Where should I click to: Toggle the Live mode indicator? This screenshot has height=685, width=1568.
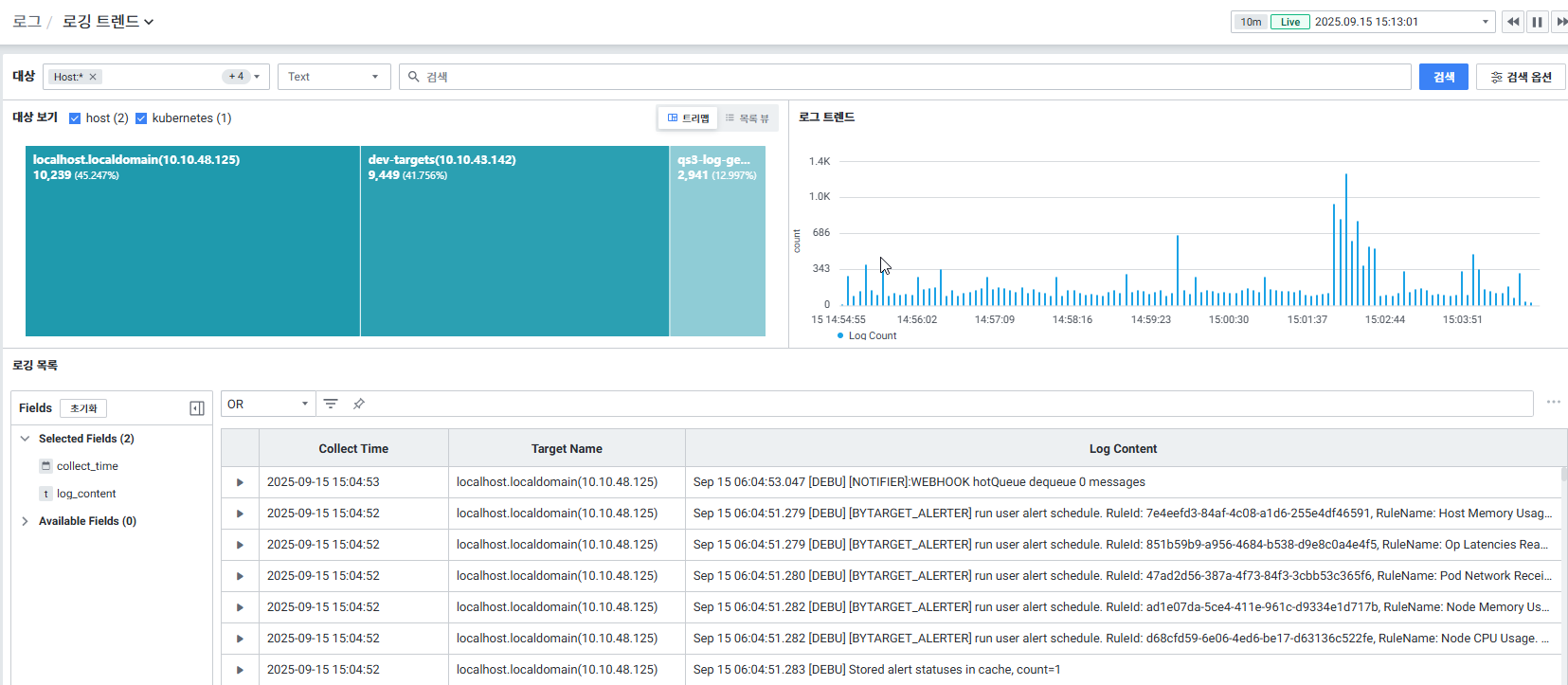coord(1289,22)
